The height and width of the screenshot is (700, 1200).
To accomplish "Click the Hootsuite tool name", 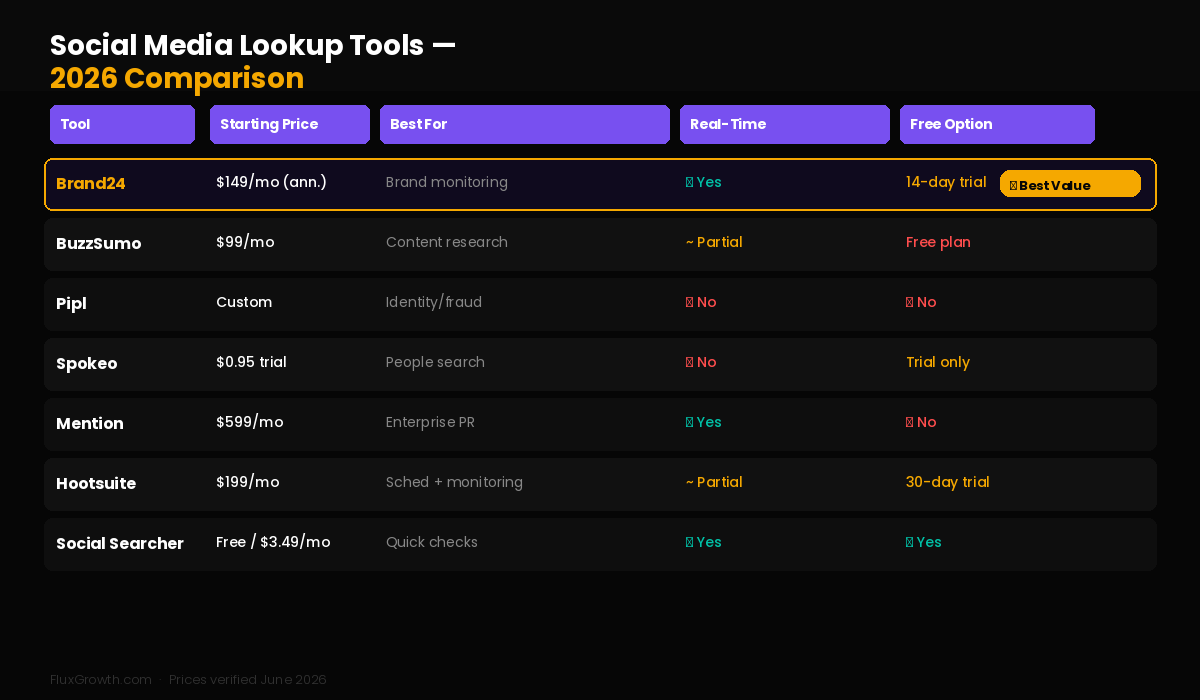I will pos(96,484).
